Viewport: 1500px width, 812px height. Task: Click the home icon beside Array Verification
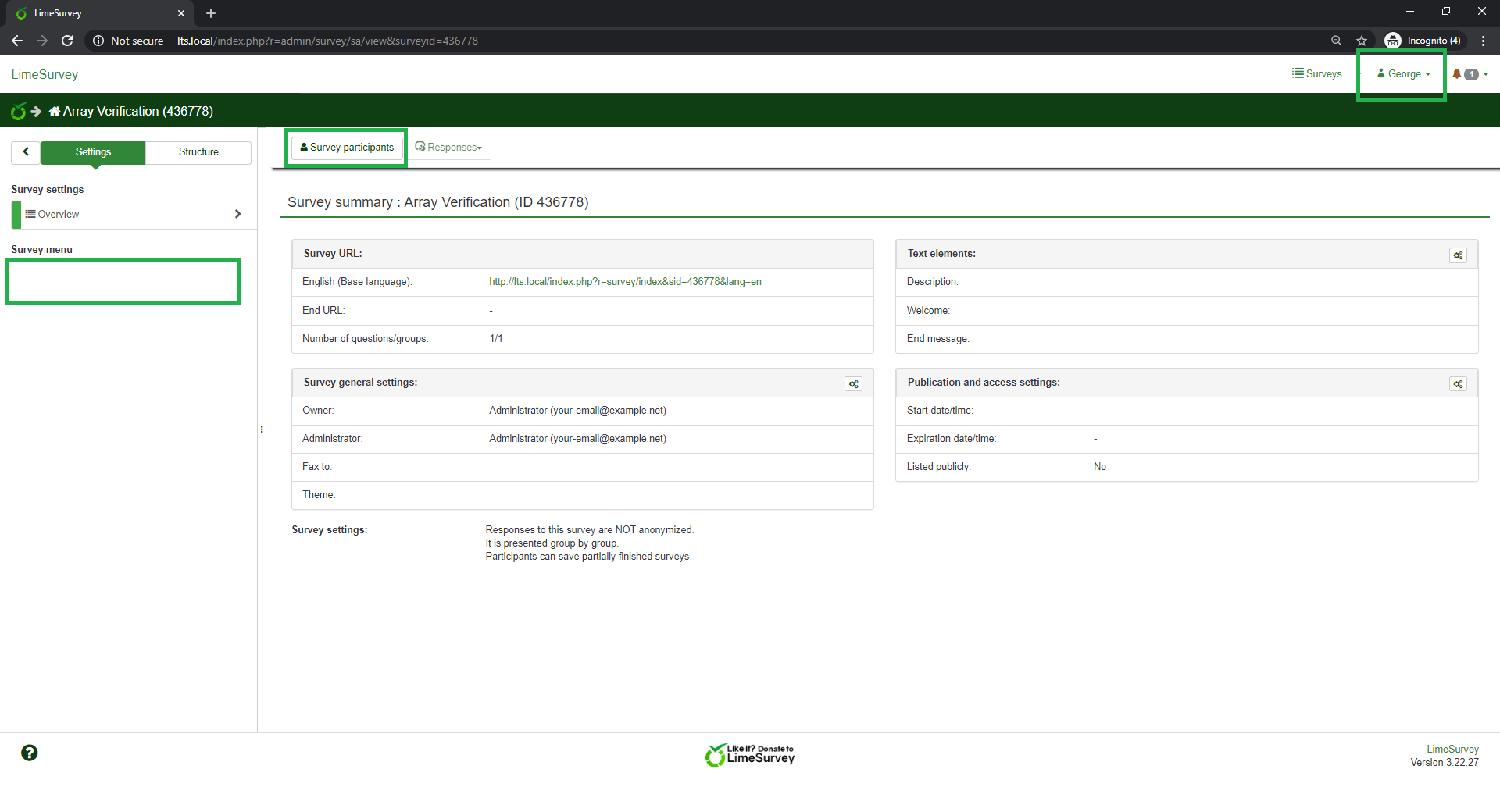click(x=54, y=112)
